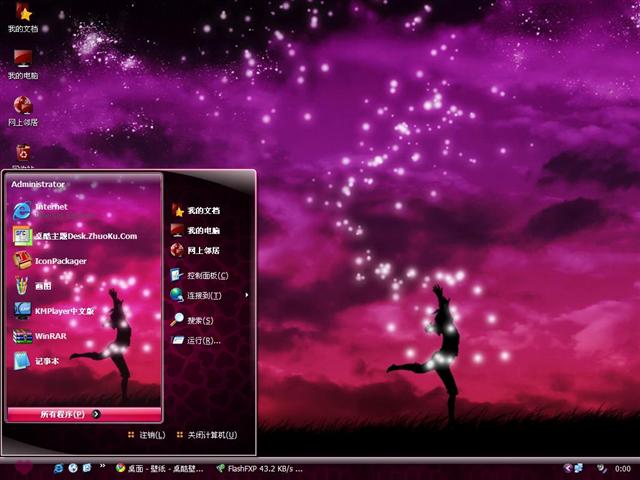Viewport: 640px width, 480px height.
Task: Launch IconPackager from Start menu
Action: tap(60, 261)
